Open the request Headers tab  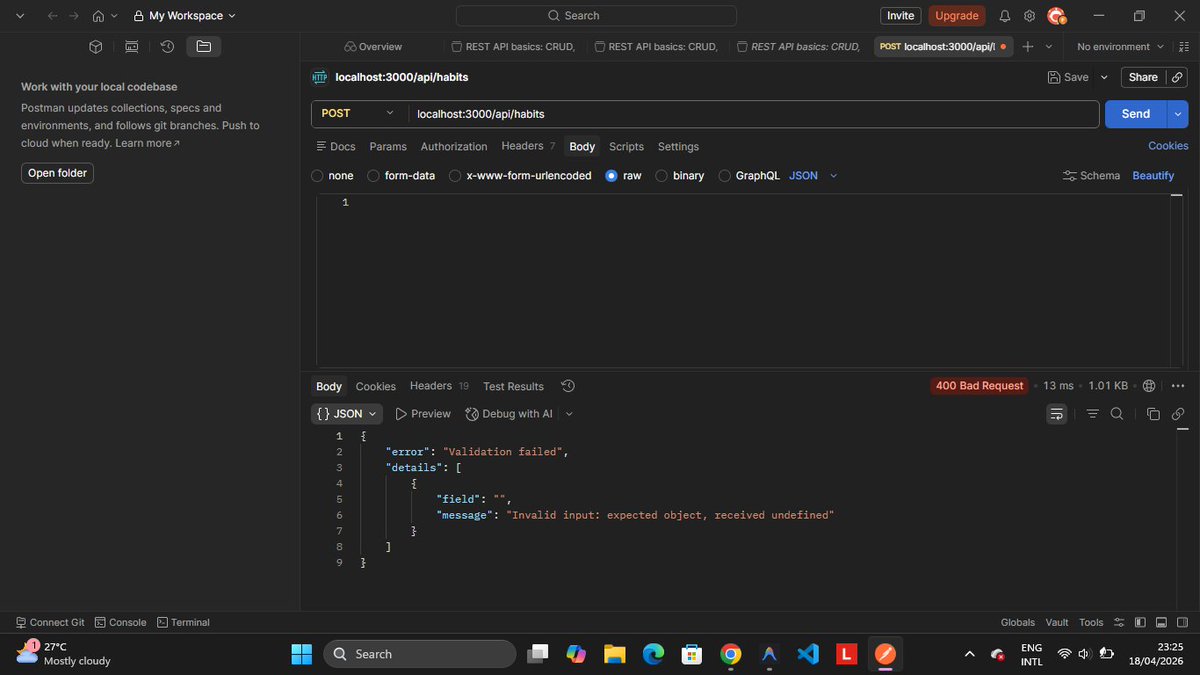pos(528,146)
